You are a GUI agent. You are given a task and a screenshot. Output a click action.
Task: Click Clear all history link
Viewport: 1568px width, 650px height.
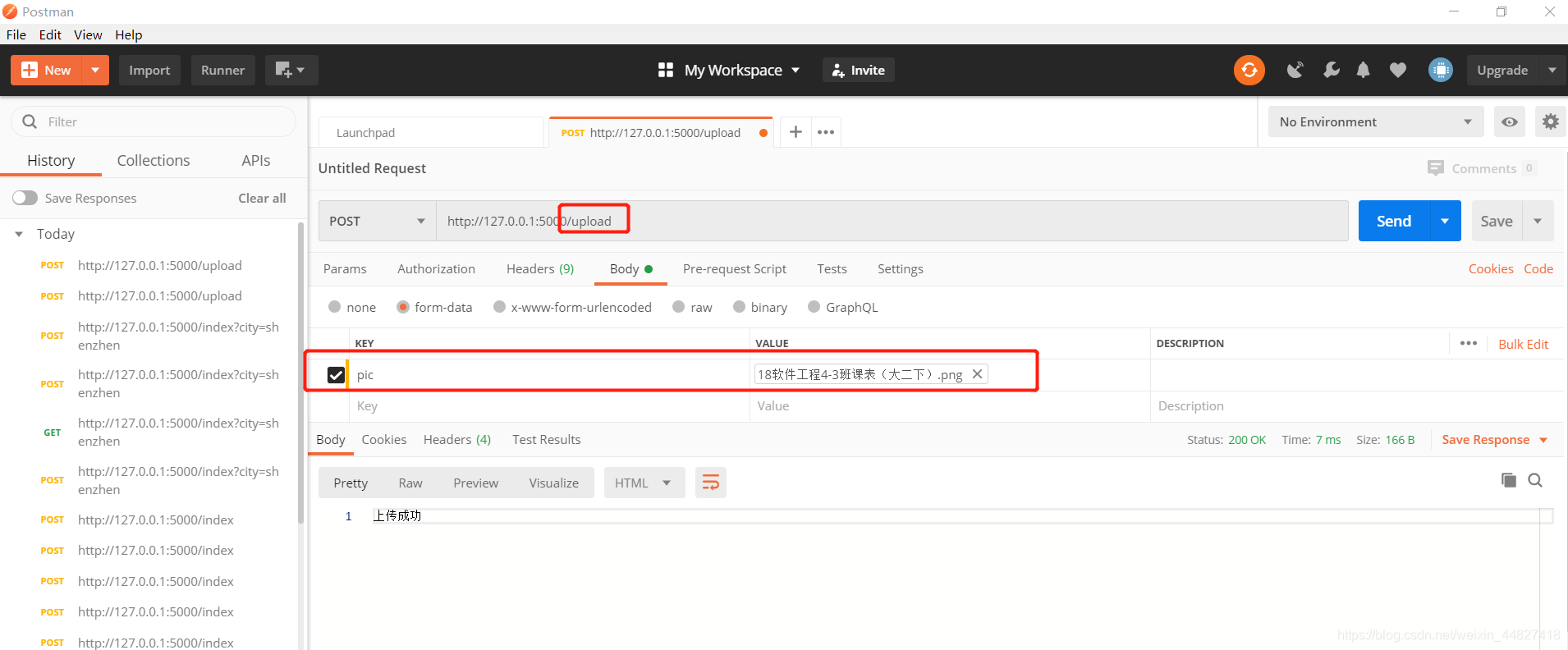262,198
